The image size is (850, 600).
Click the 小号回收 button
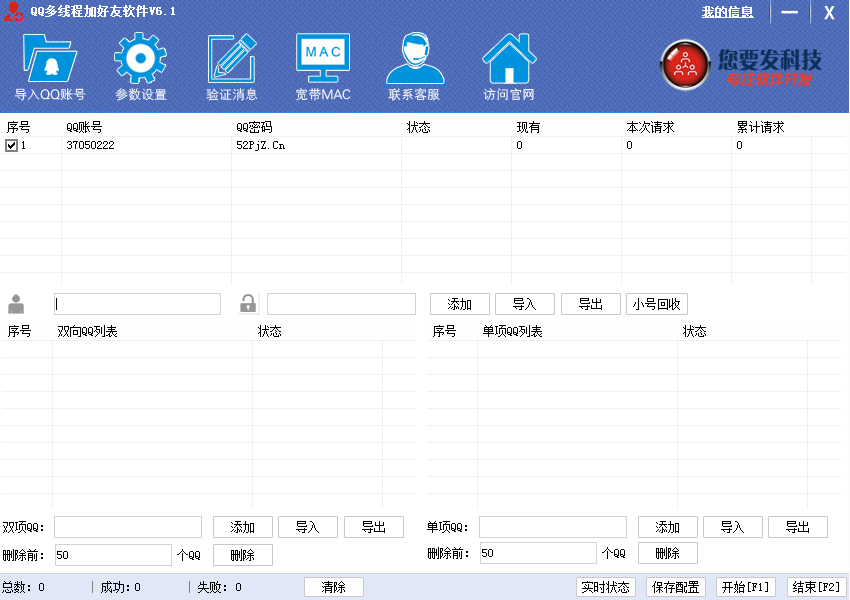coord(657,304)
